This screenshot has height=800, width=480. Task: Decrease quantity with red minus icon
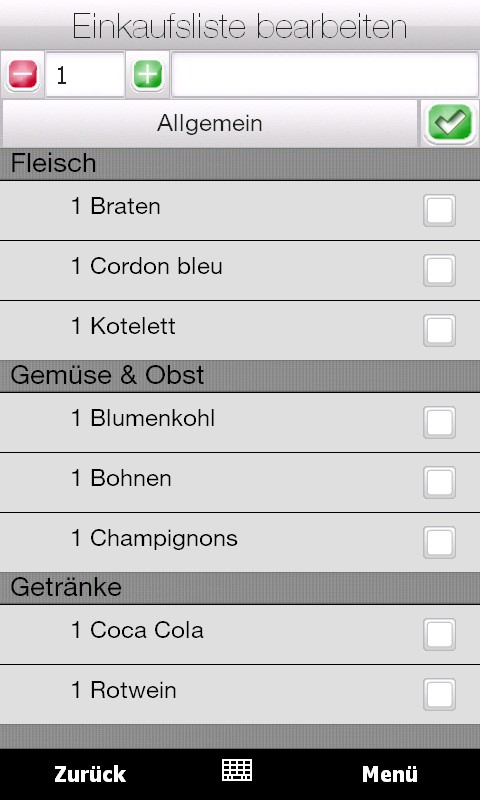(x=23, y=74)
